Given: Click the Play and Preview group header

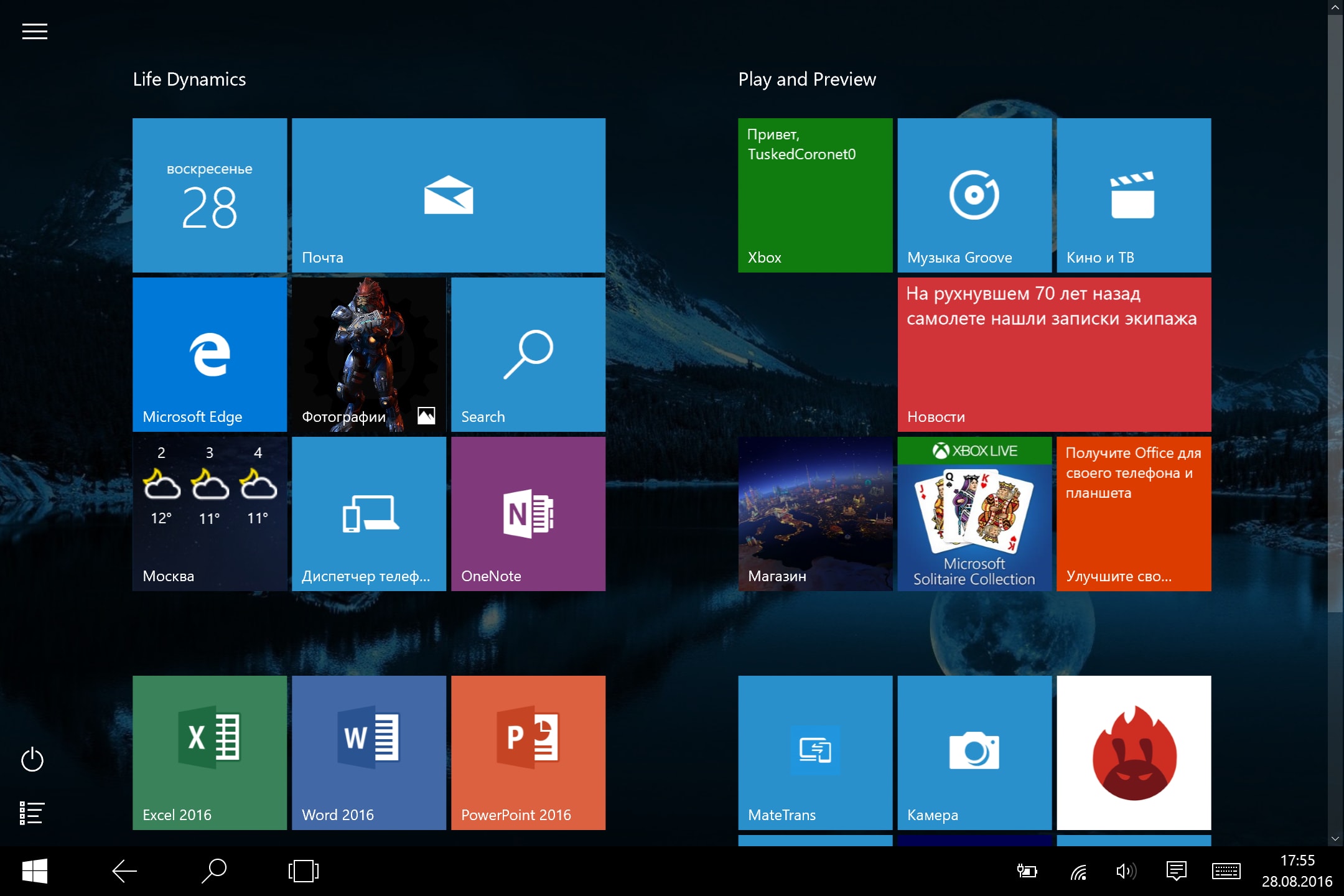Looking at the screenshot, I should (x=807, y=80).
